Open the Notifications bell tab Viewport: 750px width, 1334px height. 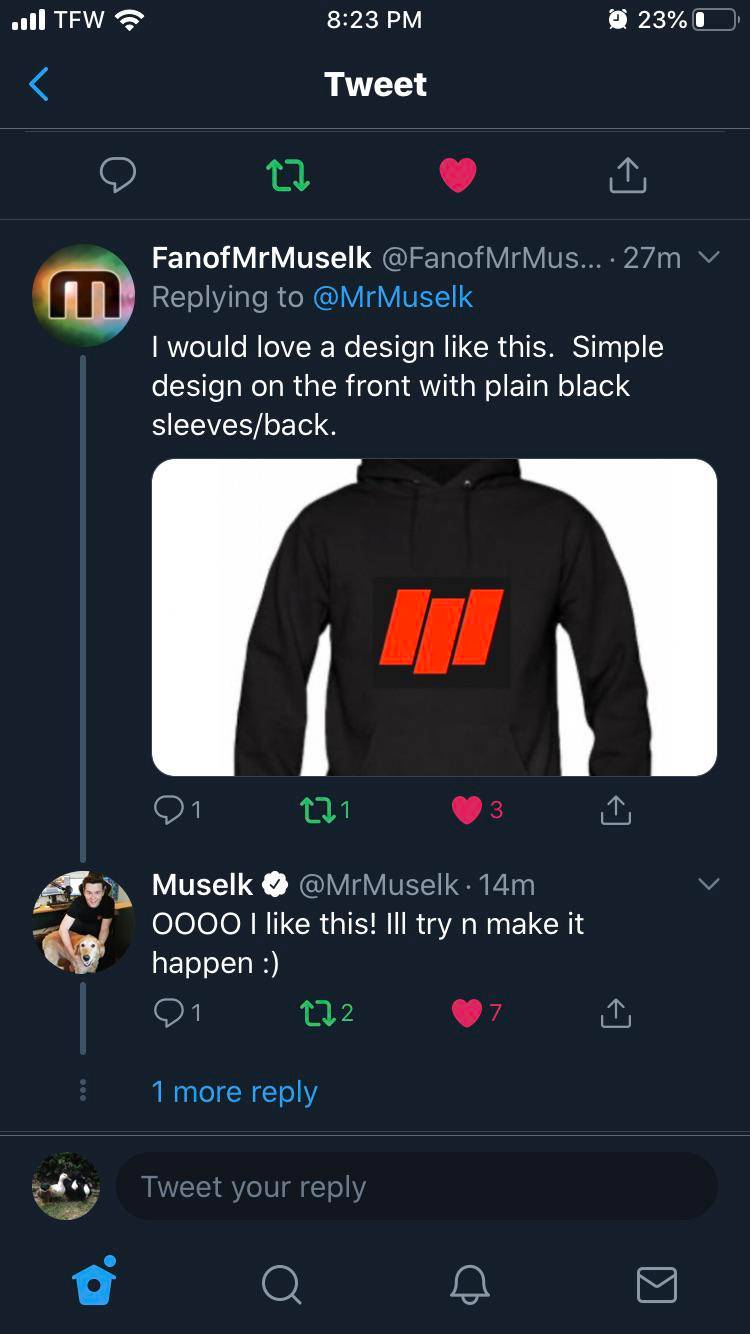point(469,1286)
